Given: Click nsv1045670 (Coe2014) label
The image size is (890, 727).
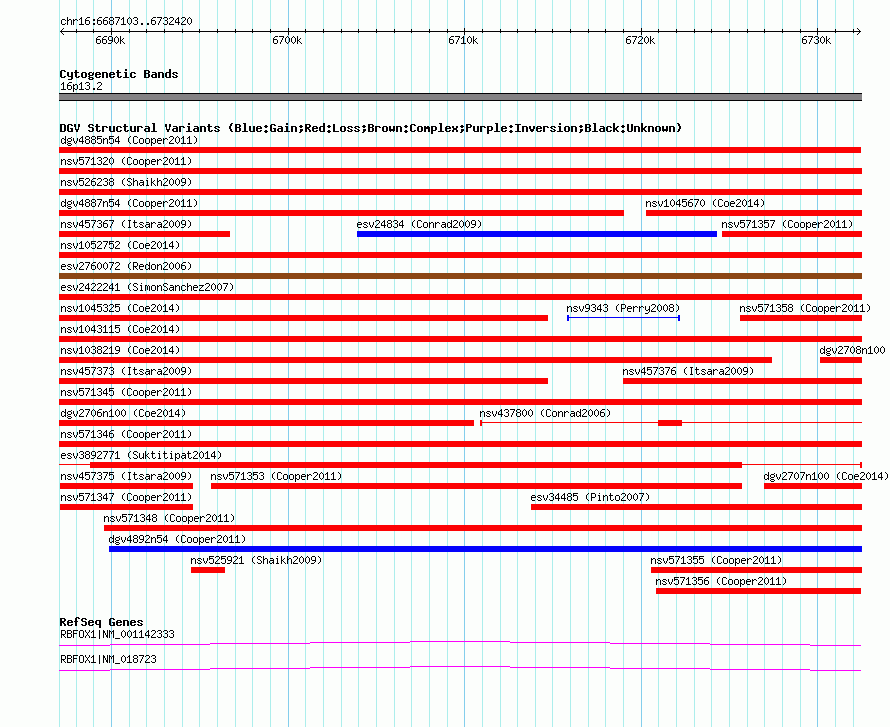Looking at the screenshot, I should (x=705, y=203).
